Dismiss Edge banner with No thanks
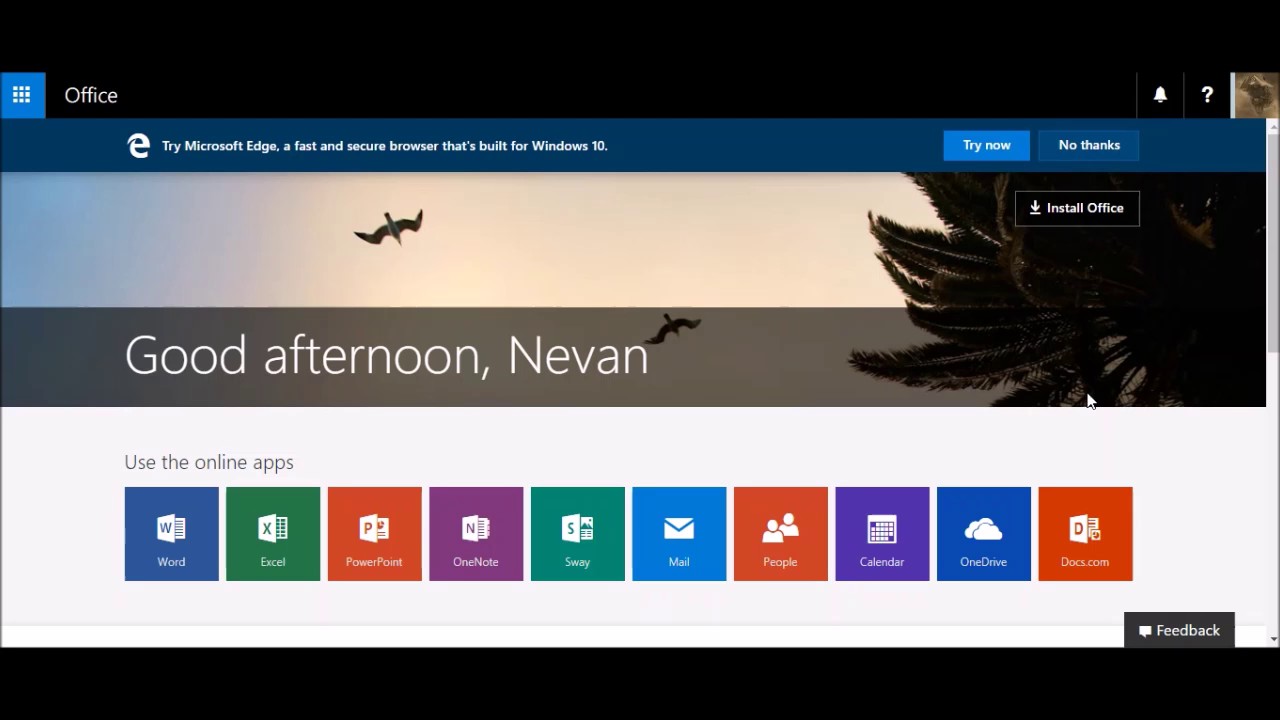The width and height of the screenshot is (1280, 720). click(x=1089, y=145)
